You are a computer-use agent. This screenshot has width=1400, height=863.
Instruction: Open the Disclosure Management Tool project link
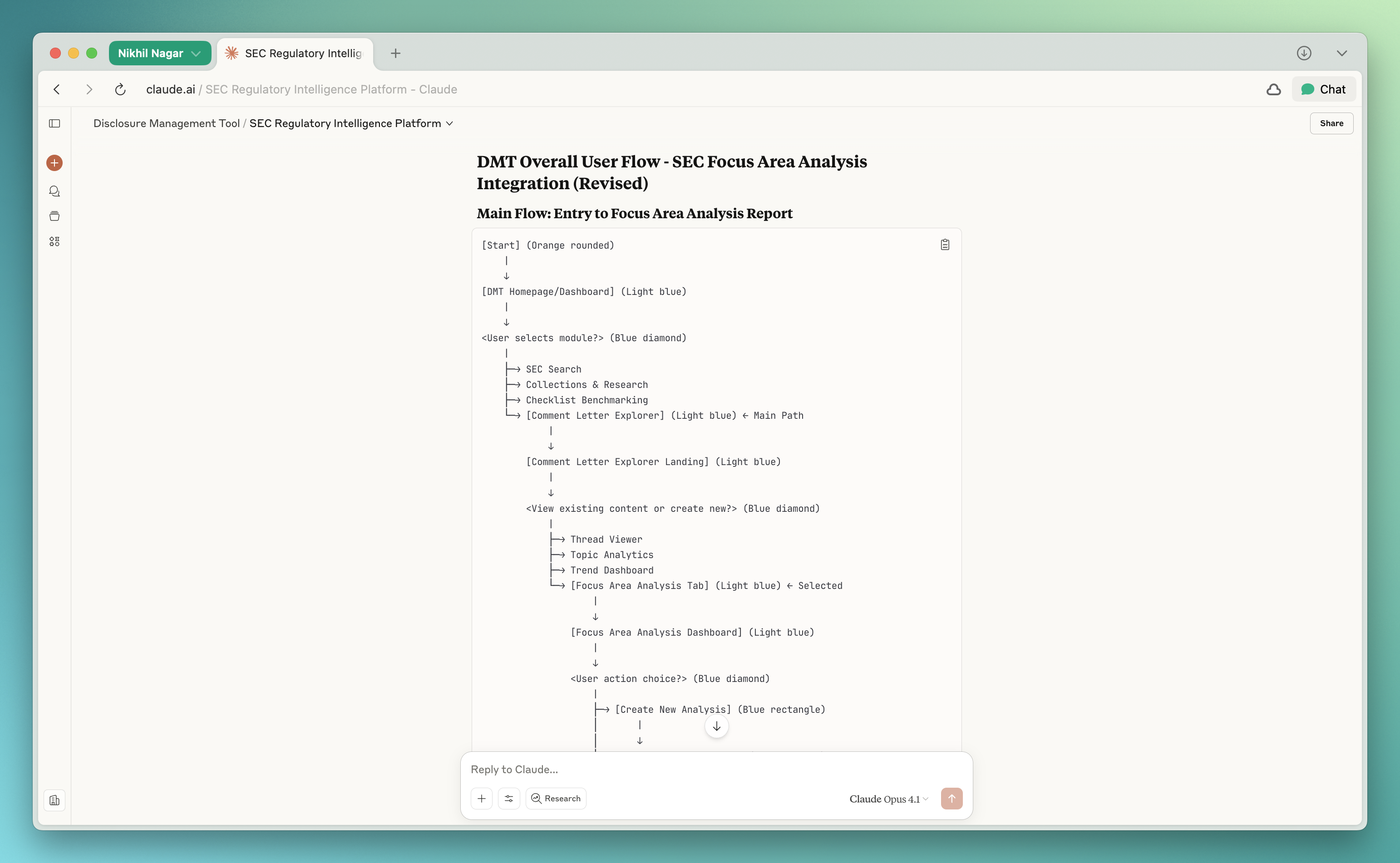point(166,123)
